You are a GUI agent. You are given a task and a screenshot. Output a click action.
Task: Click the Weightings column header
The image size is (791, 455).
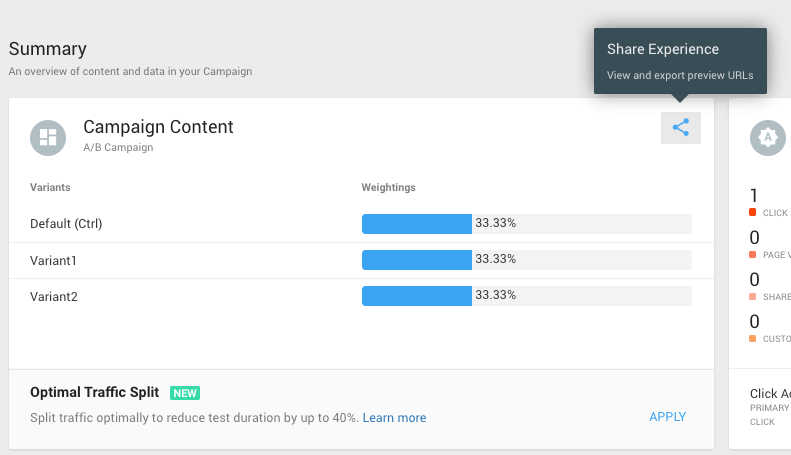tap(388, 187)
